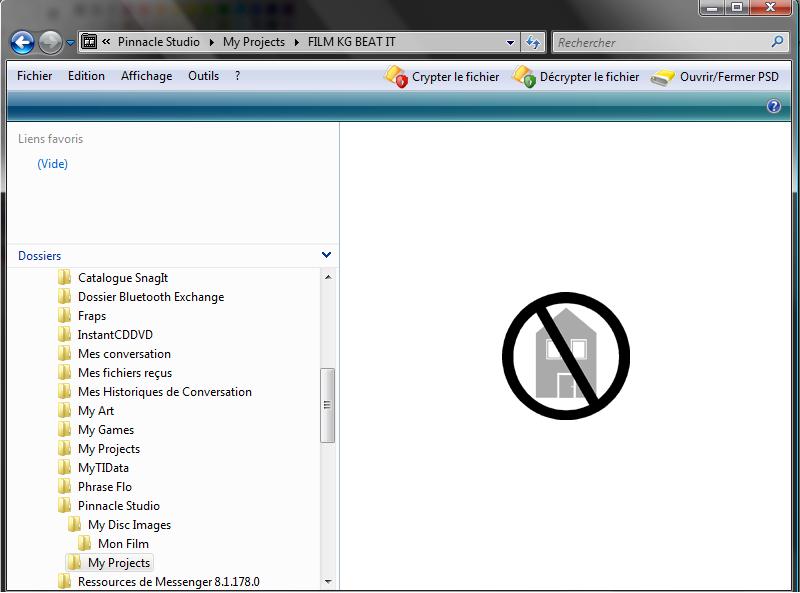Click the search magnifier icon

tap(777, 42)
